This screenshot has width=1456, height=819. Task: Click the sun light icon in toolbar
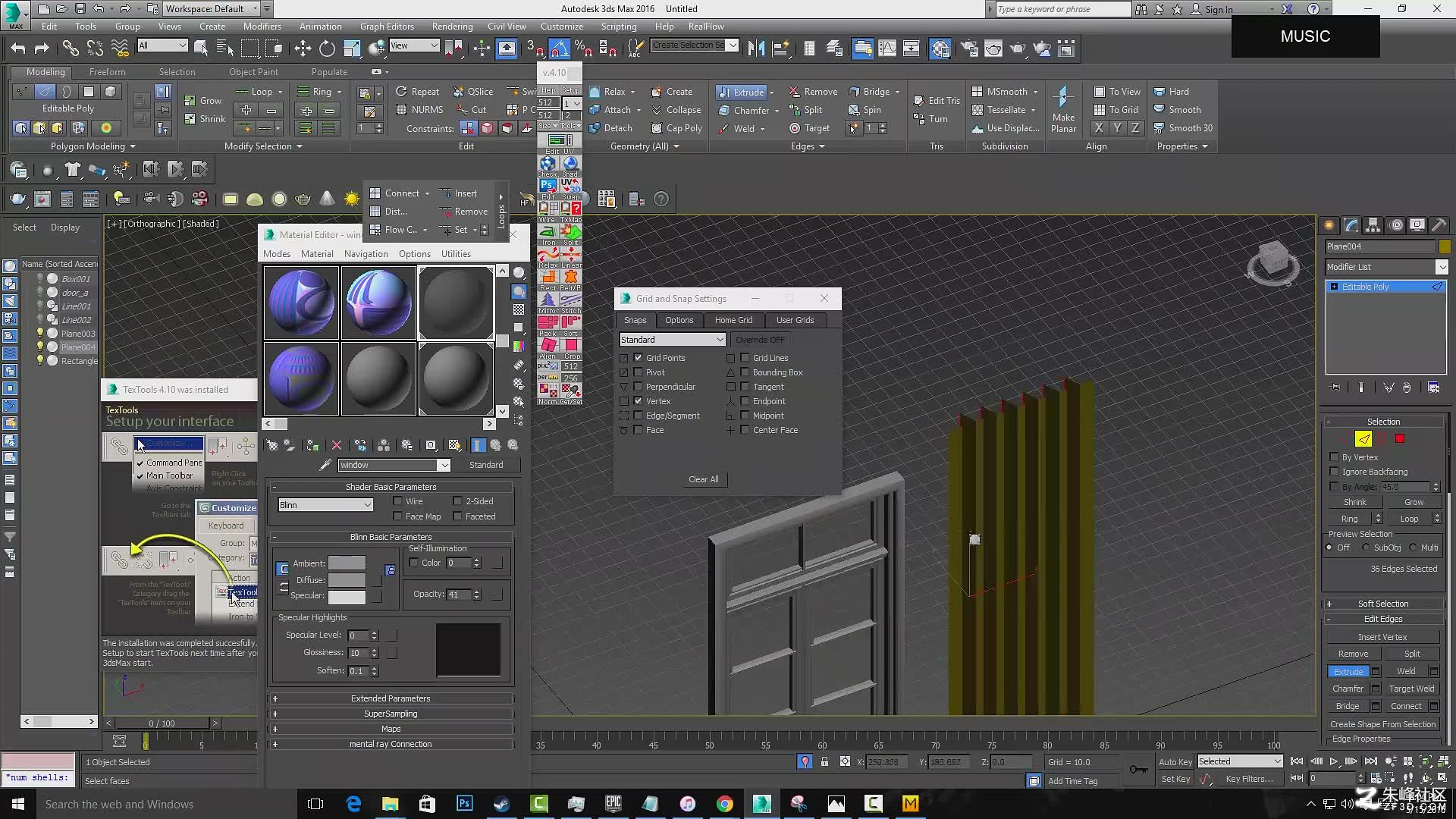pyautogui.click(x=351, y=199)
